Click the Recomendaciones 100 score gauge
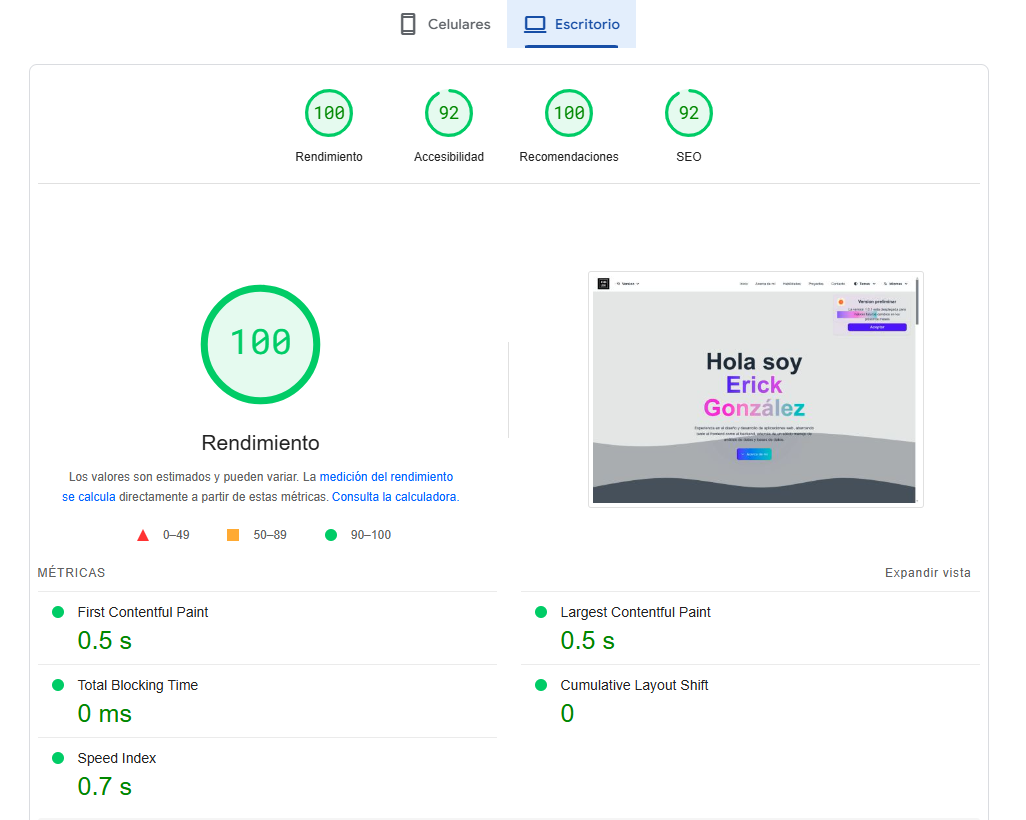Viewport: 1026px width, 820px height. (x=569, y=113)
